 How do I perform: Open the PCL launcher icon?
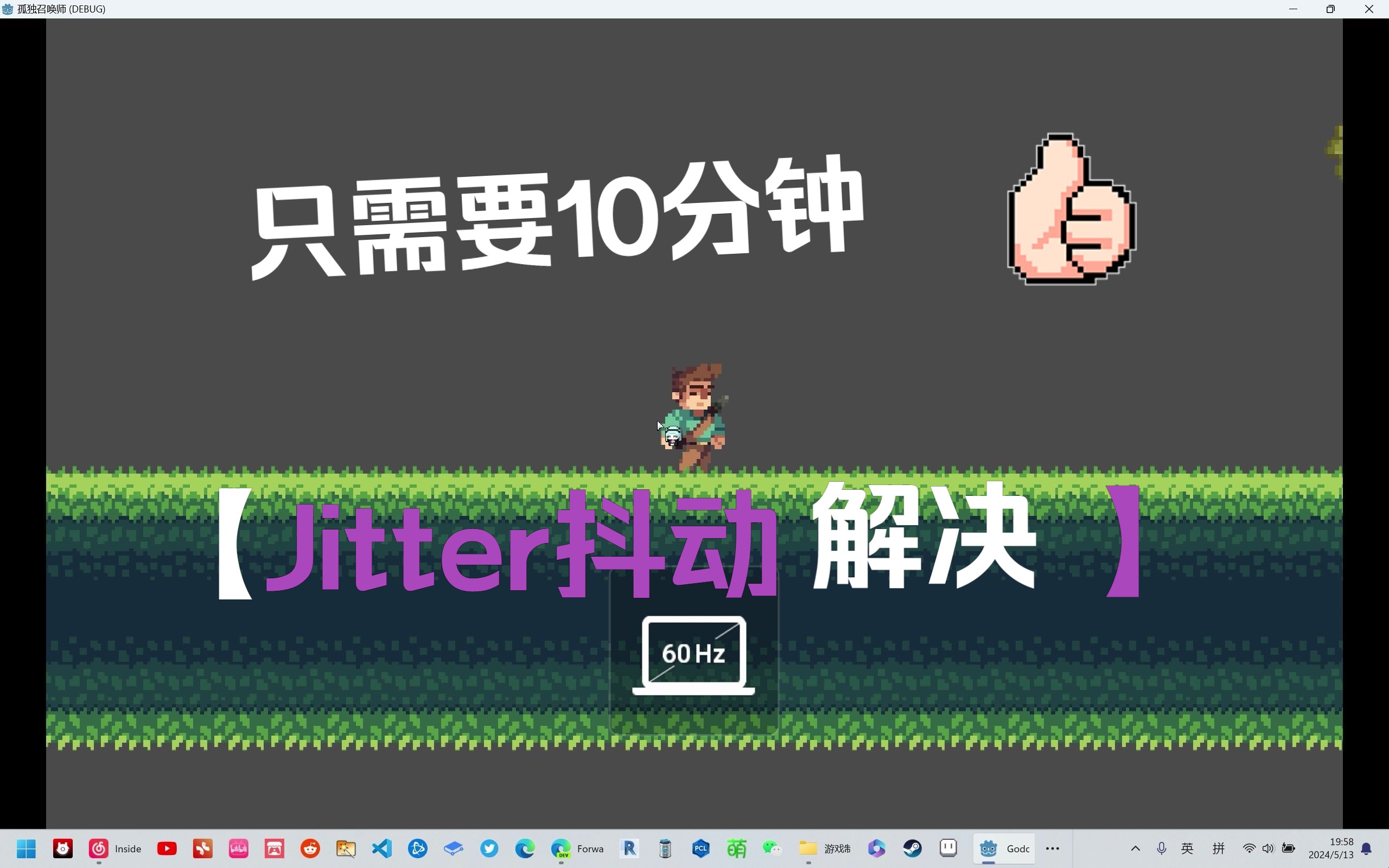tap(701, 848)
